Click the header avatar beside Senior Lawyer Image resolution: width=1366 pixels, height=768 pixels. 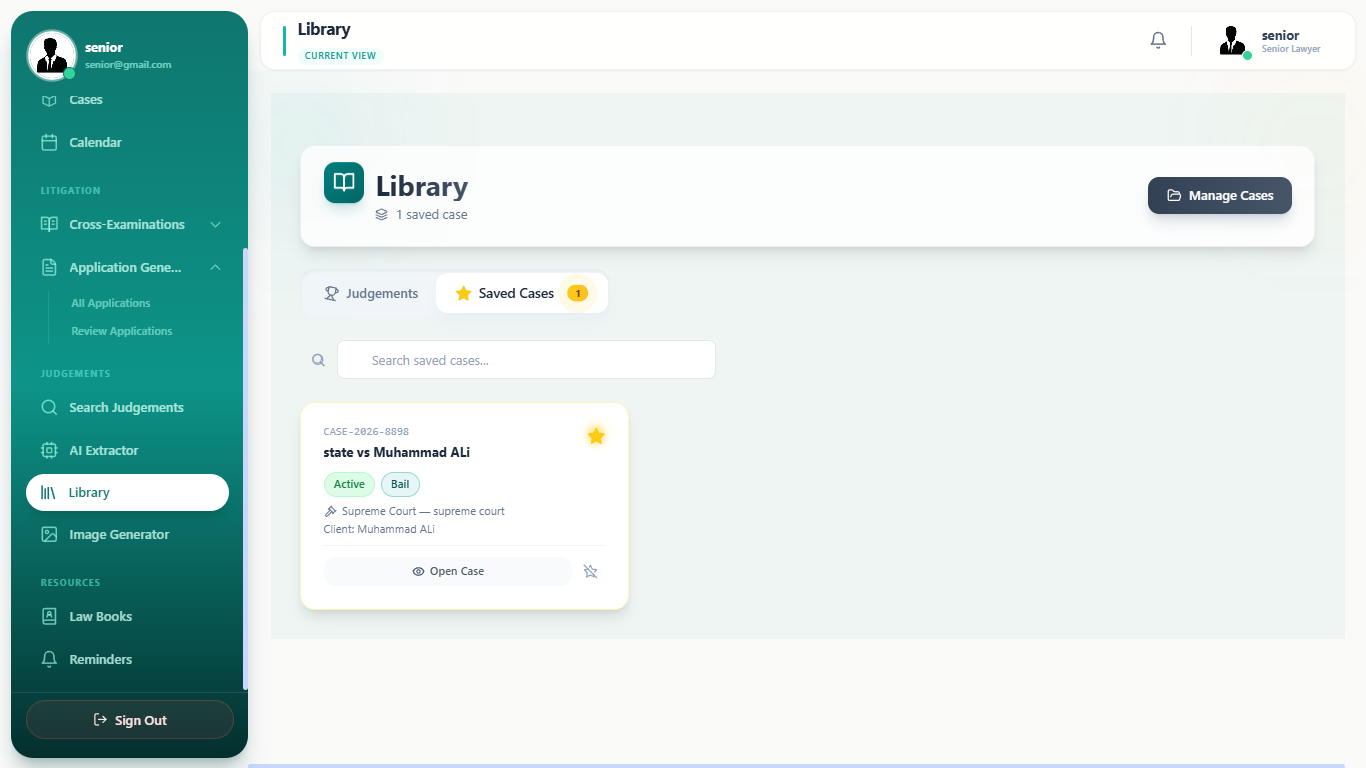[x=1233, y=41]
